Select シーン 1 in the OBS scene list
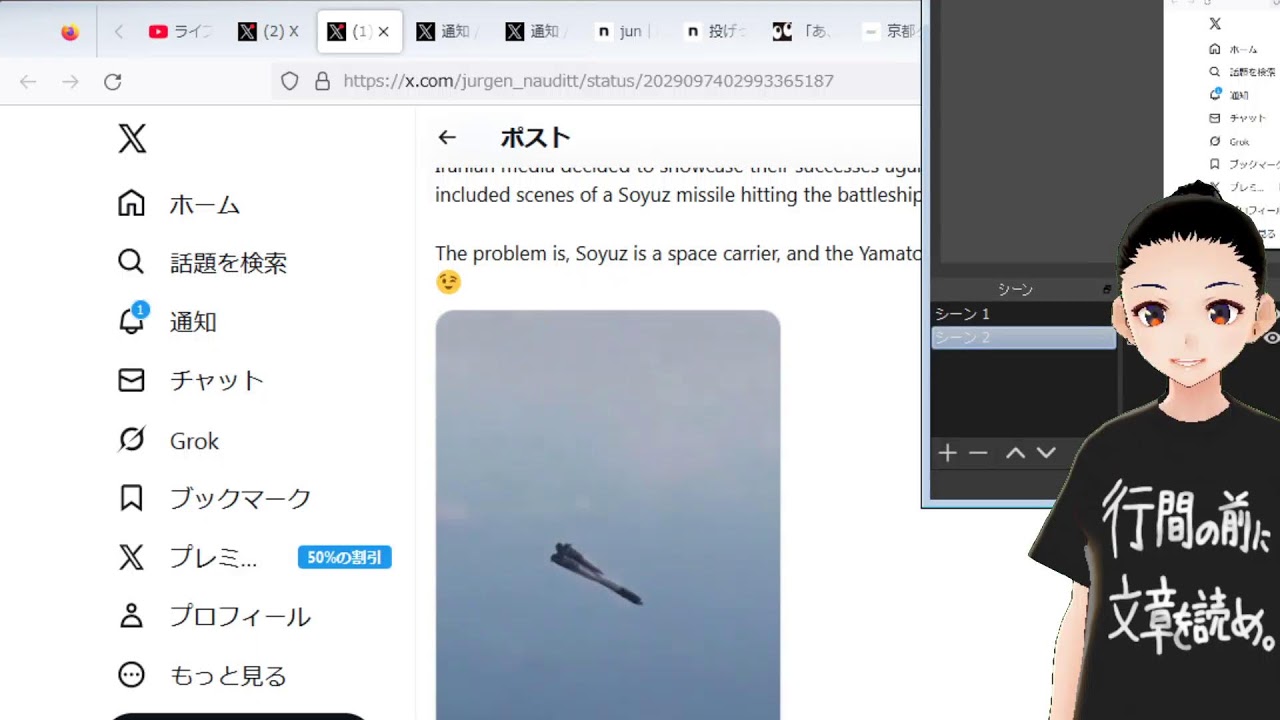 1023,314
